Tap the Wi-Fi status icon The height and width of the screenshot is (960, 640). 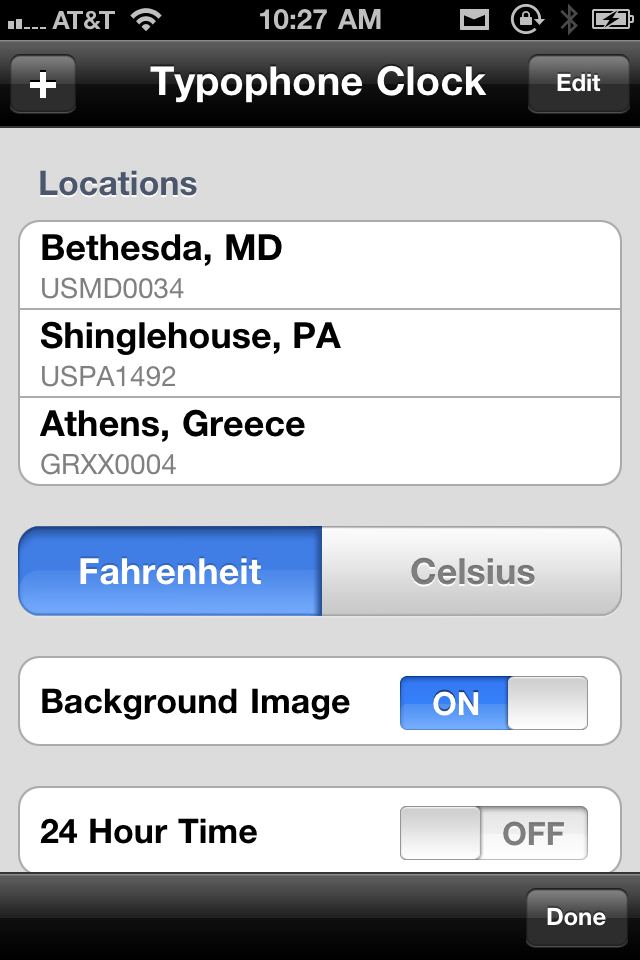click(146, 20)
